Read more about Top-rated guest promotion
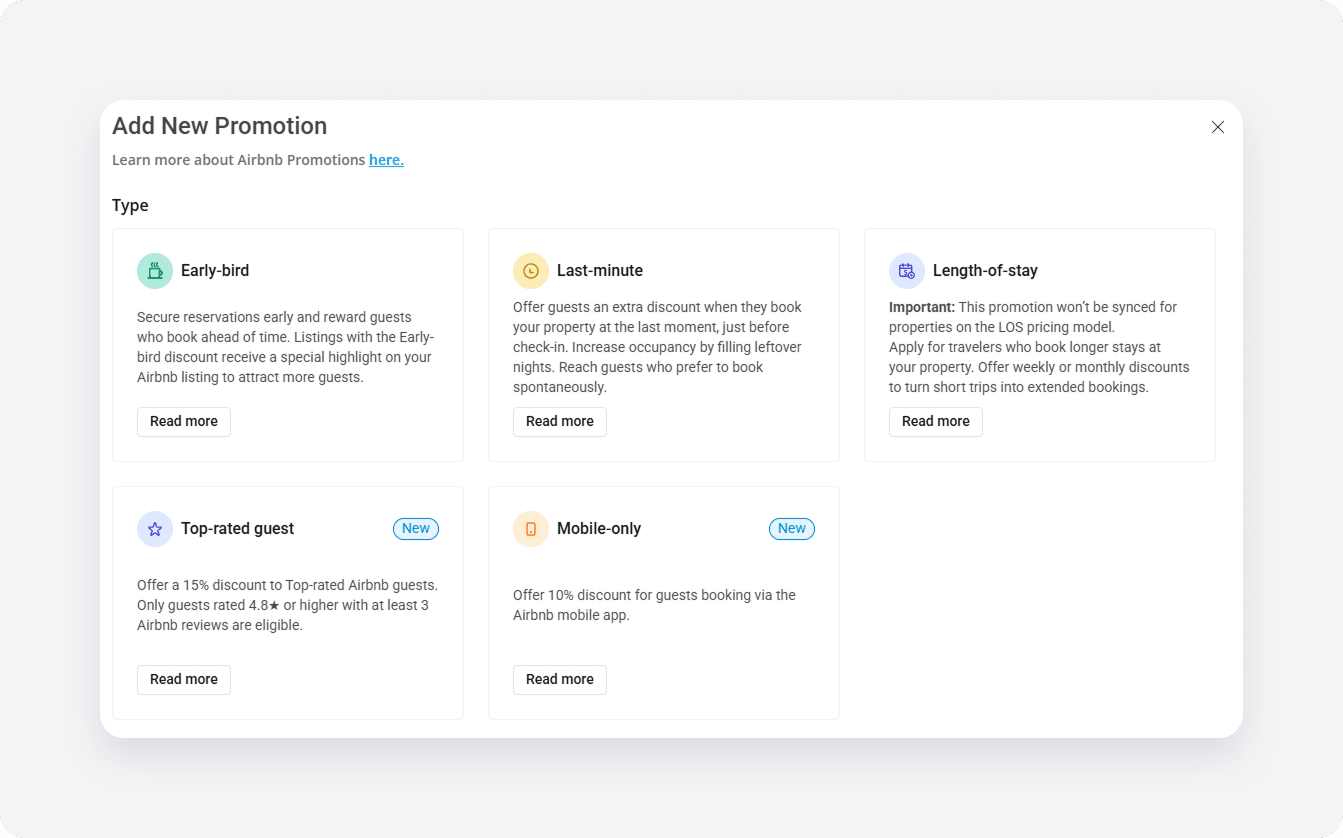This screenshot has width=1343, height=838. 184,680
